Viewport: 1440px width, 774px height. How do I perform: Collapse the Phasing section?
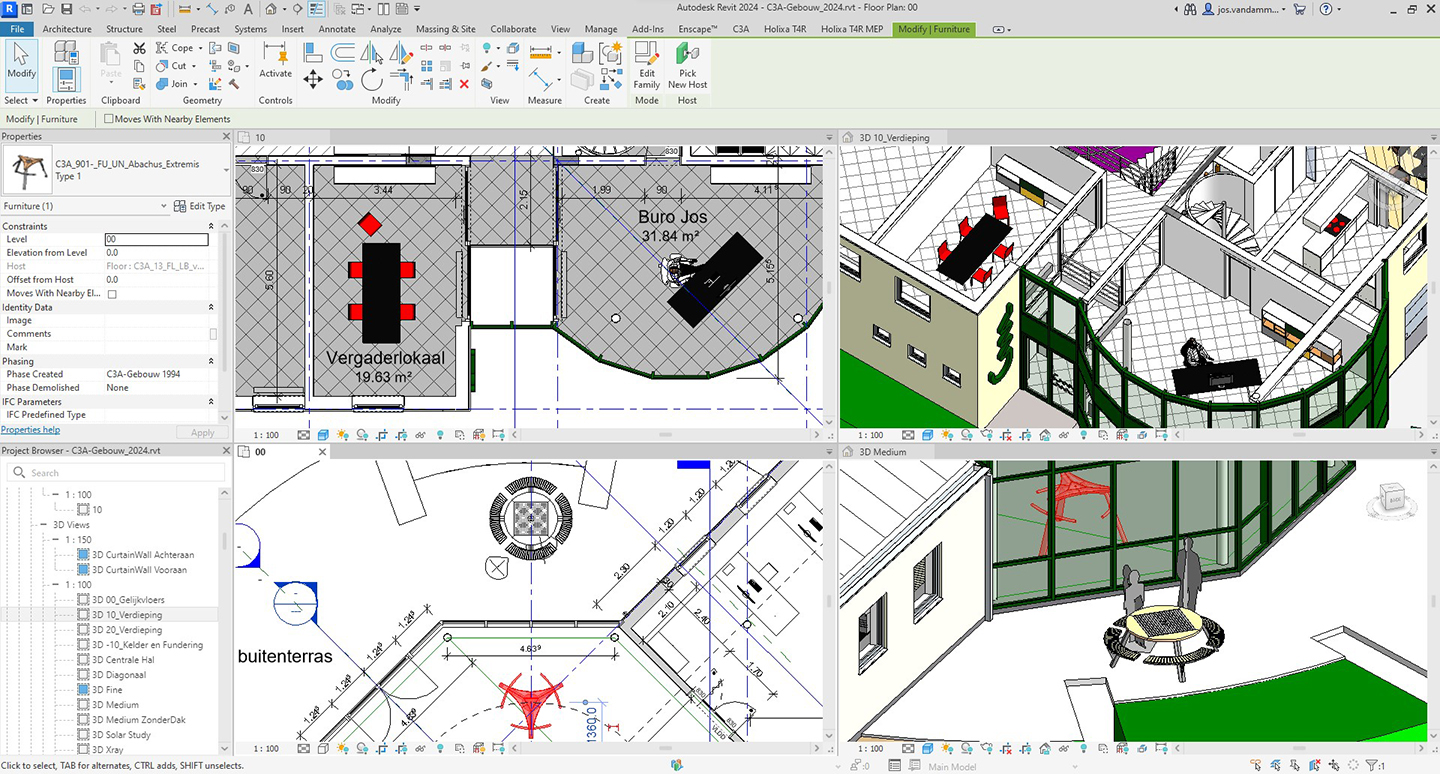coord(211,361)
